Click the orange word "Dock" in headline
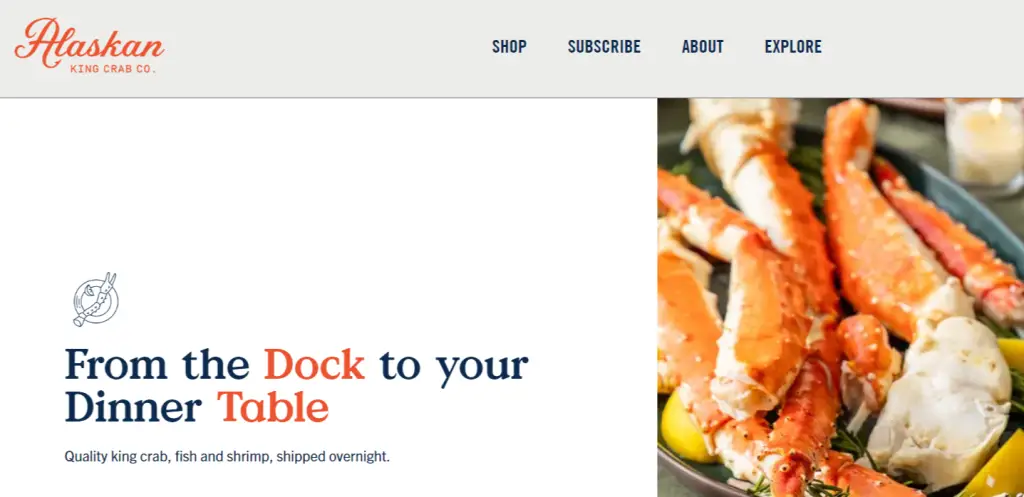Screen dimensions: 1024x497 point(314,365)
